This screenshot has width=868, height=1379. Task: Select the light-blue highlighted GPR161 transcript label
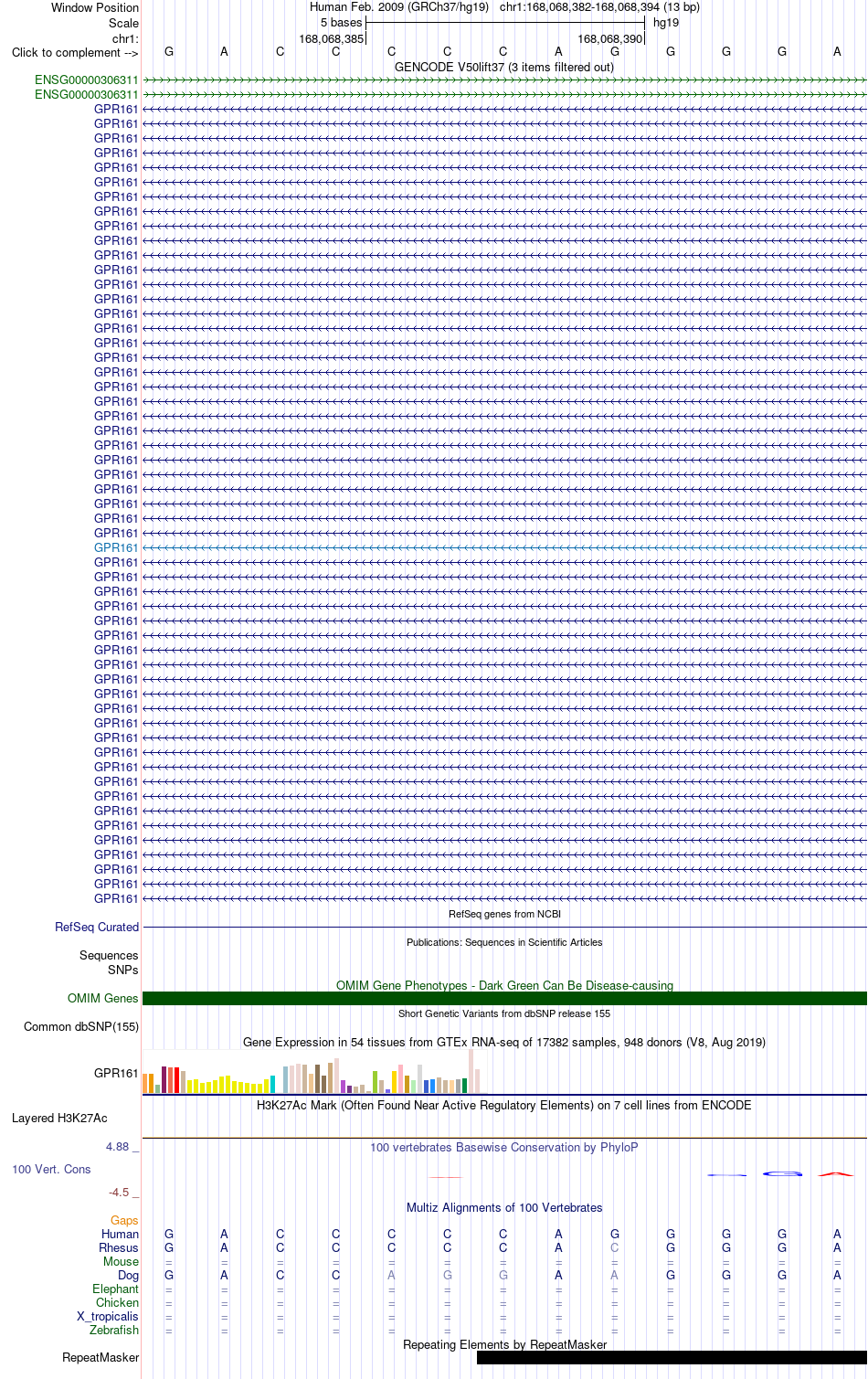116,547
